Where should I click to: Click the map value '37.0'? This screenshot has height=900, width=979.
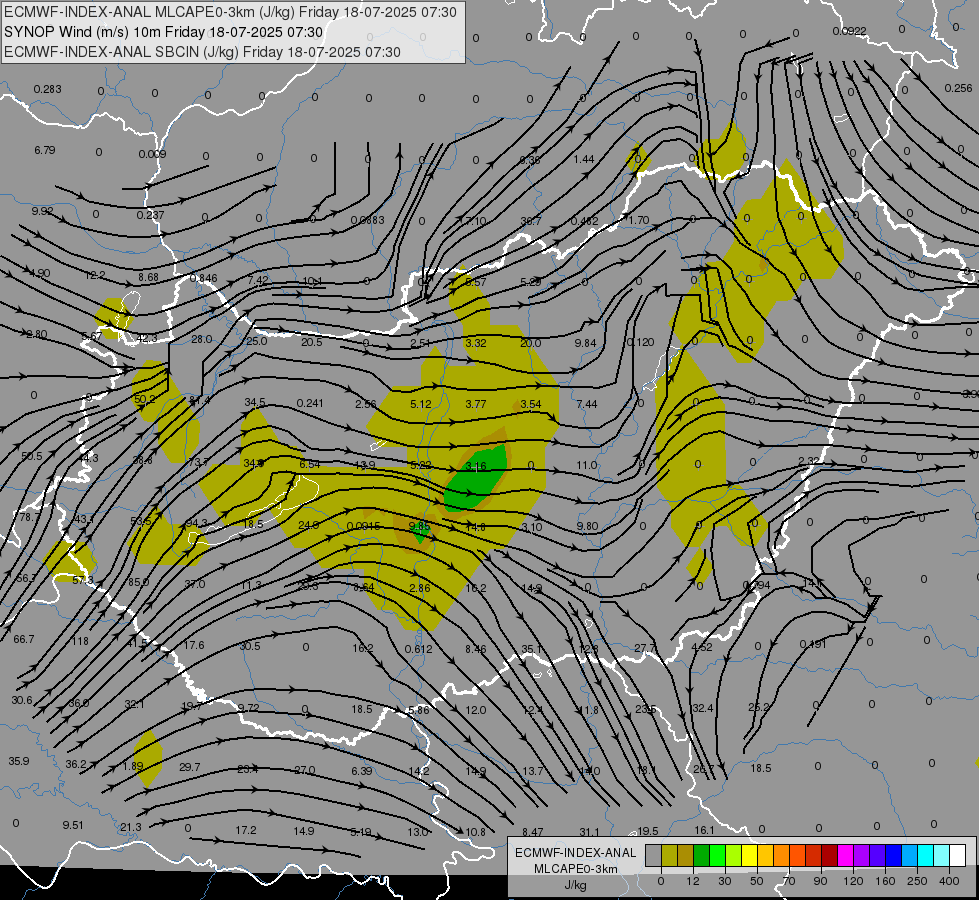click(195, 584)
